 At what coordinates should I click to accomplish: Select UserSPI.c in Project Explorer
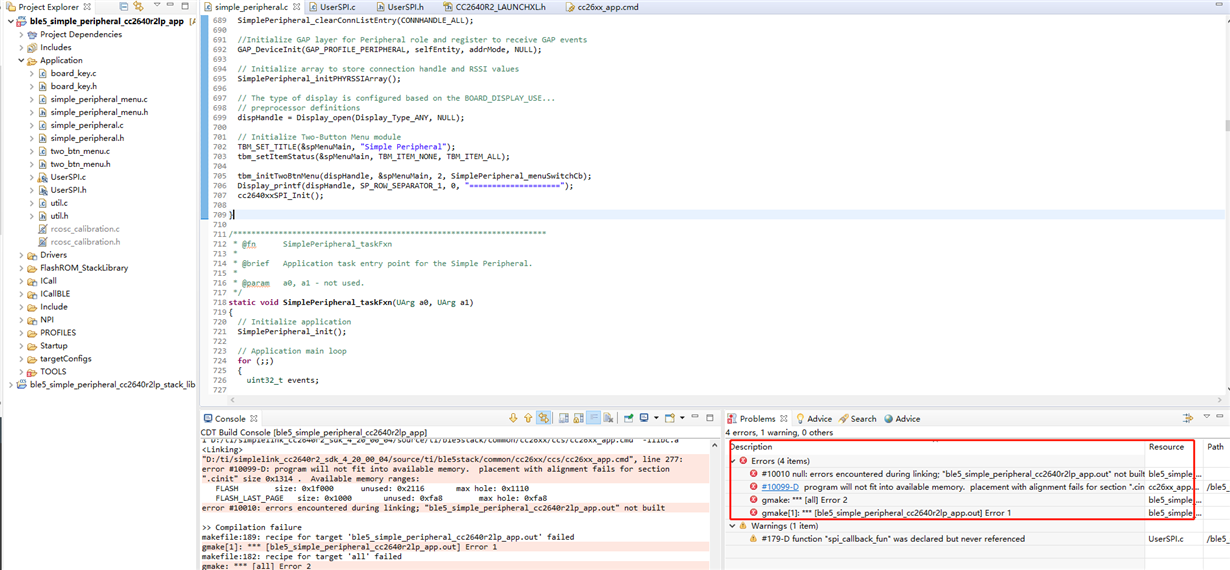point(68,177)
